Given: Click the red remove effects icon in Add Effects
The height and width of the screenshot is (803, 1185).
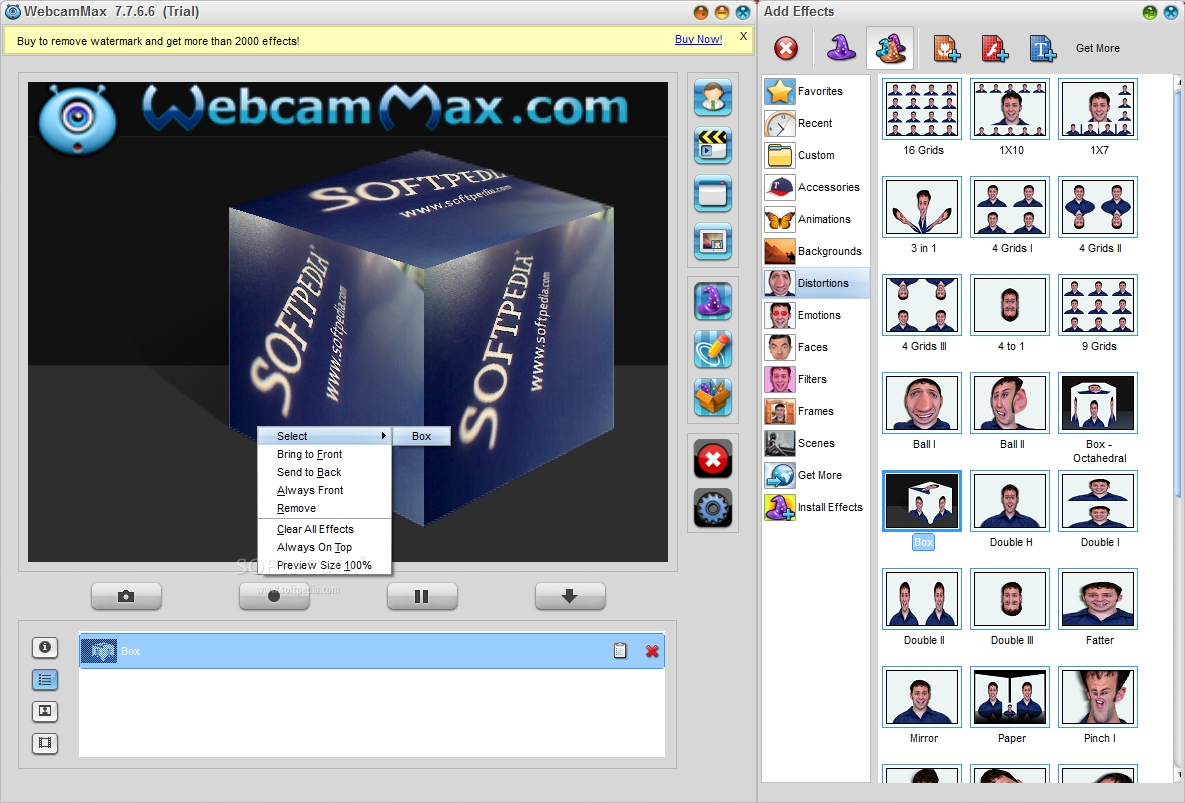Looking at the screenshot, I should 786,48.
